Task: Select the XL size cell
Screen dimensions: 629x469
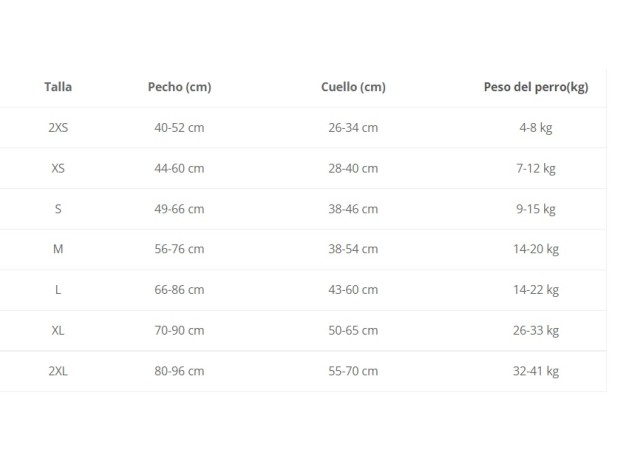Action: (x=58, y=330)
